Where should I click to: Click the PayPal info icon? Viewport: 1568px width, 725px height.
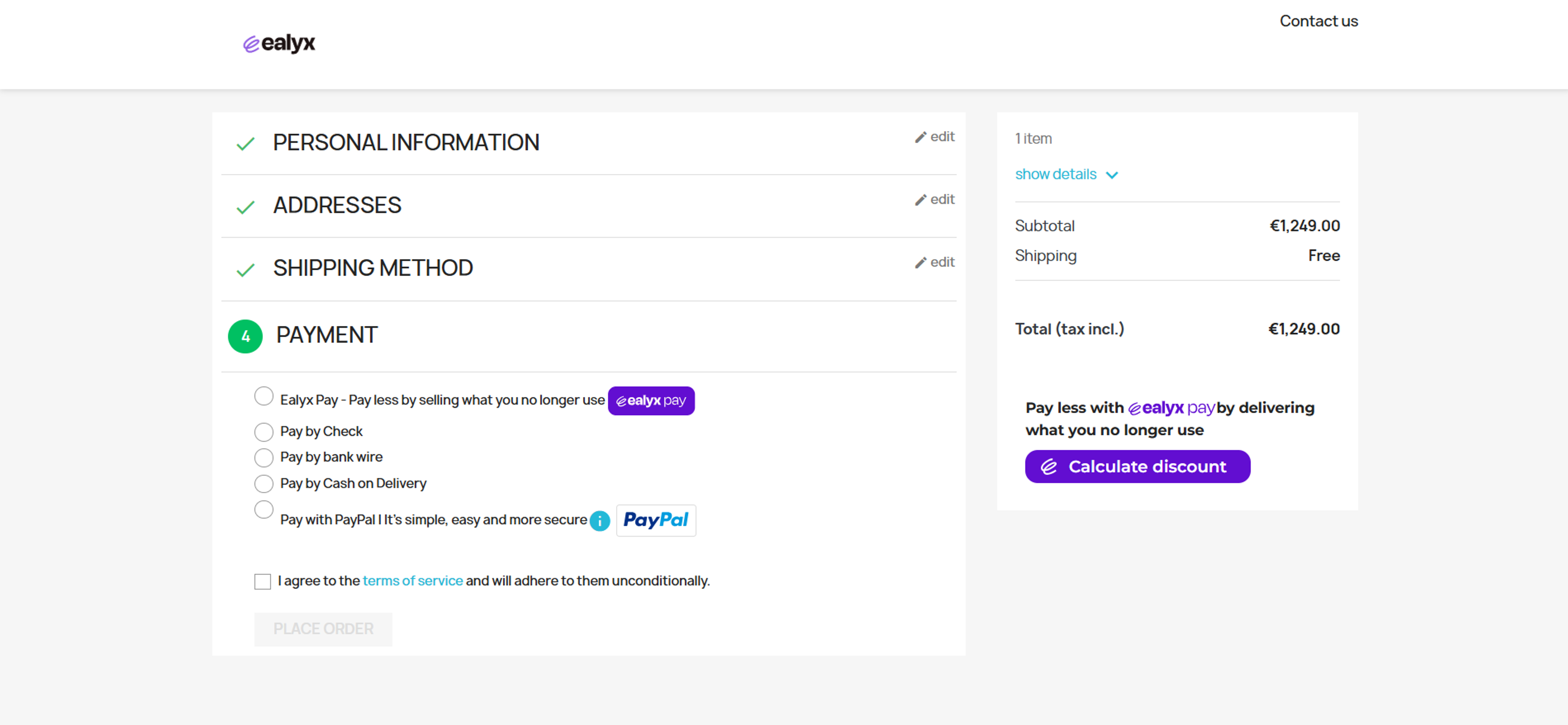(599, 521)
